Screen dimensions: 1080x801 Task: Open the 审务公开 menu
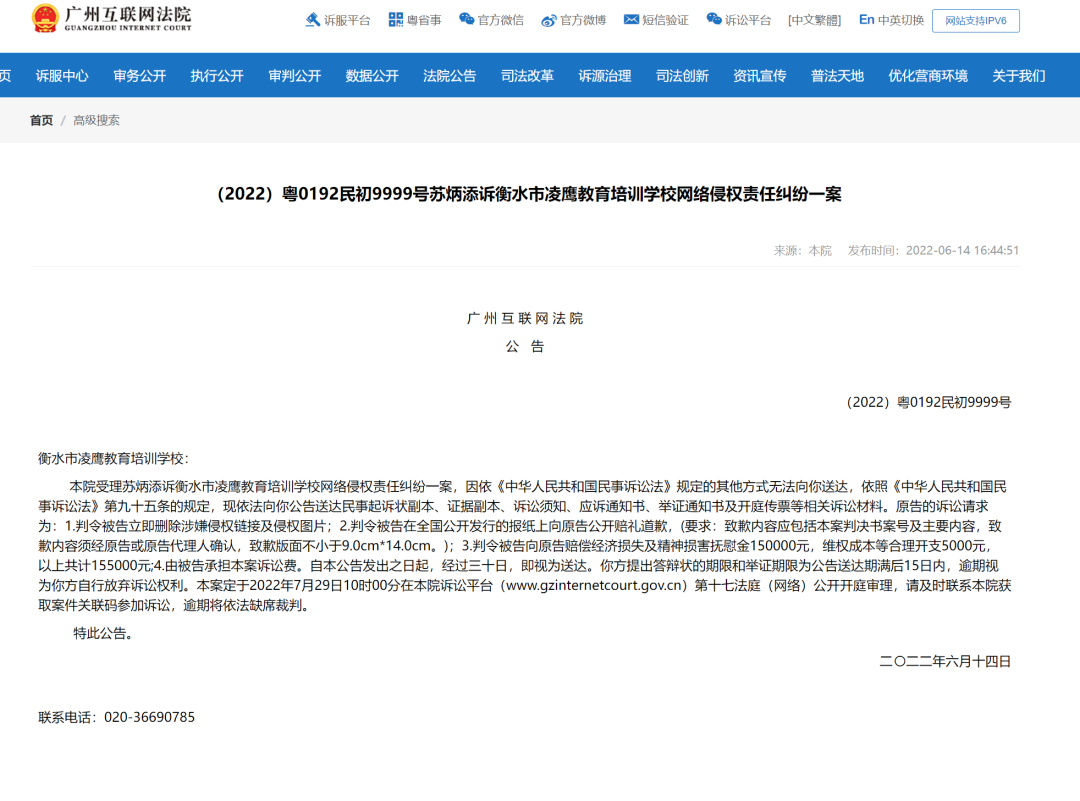(x=140, y=76)
